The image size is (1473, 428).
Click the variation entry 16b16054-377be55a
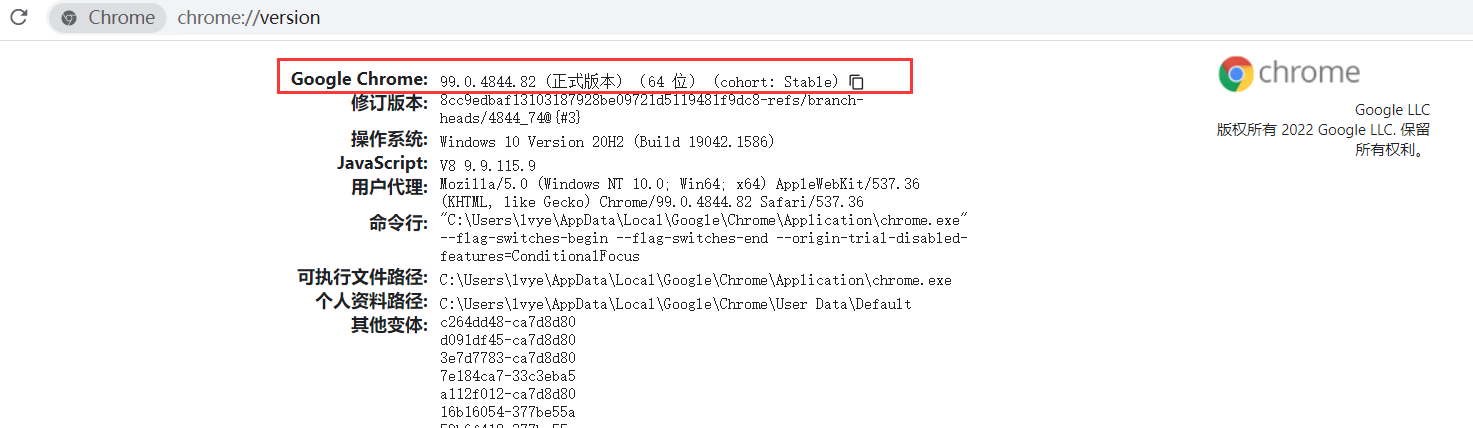tap(507, 412)
